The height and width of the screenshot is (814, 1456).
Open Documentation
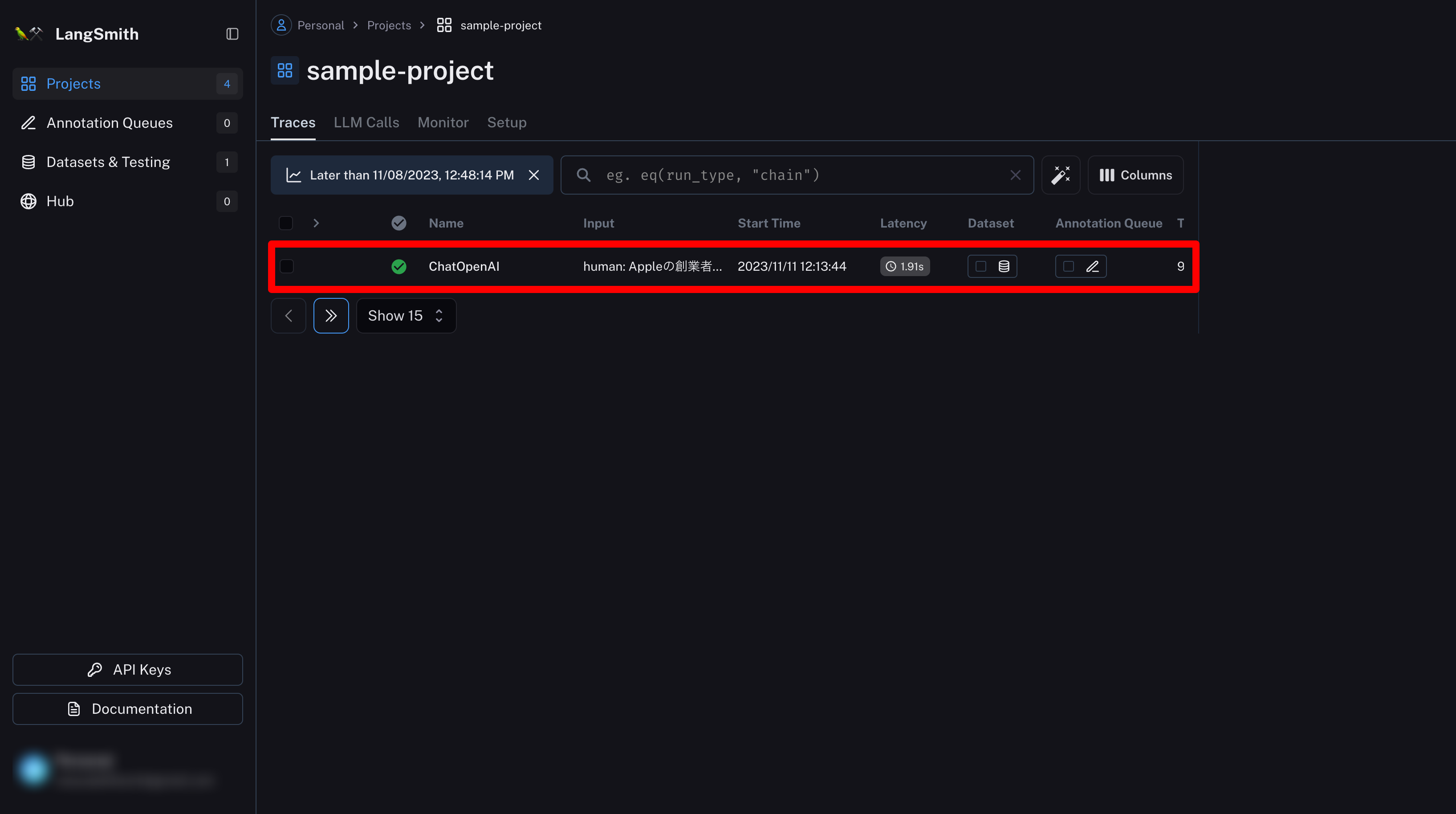(128, 709)
